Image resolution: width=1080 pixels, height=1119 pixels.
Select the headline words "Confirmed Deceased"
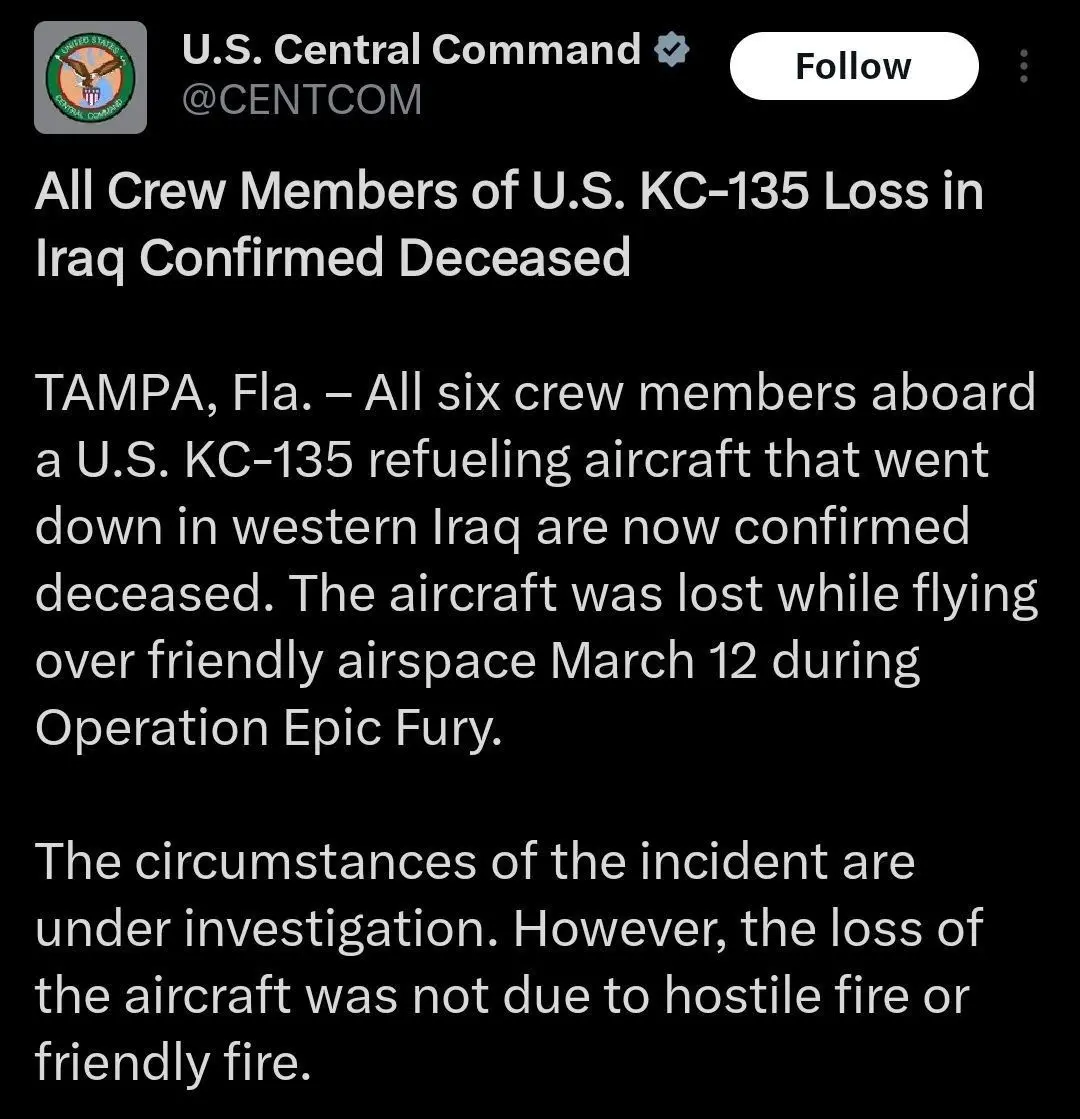click(384, 258)
